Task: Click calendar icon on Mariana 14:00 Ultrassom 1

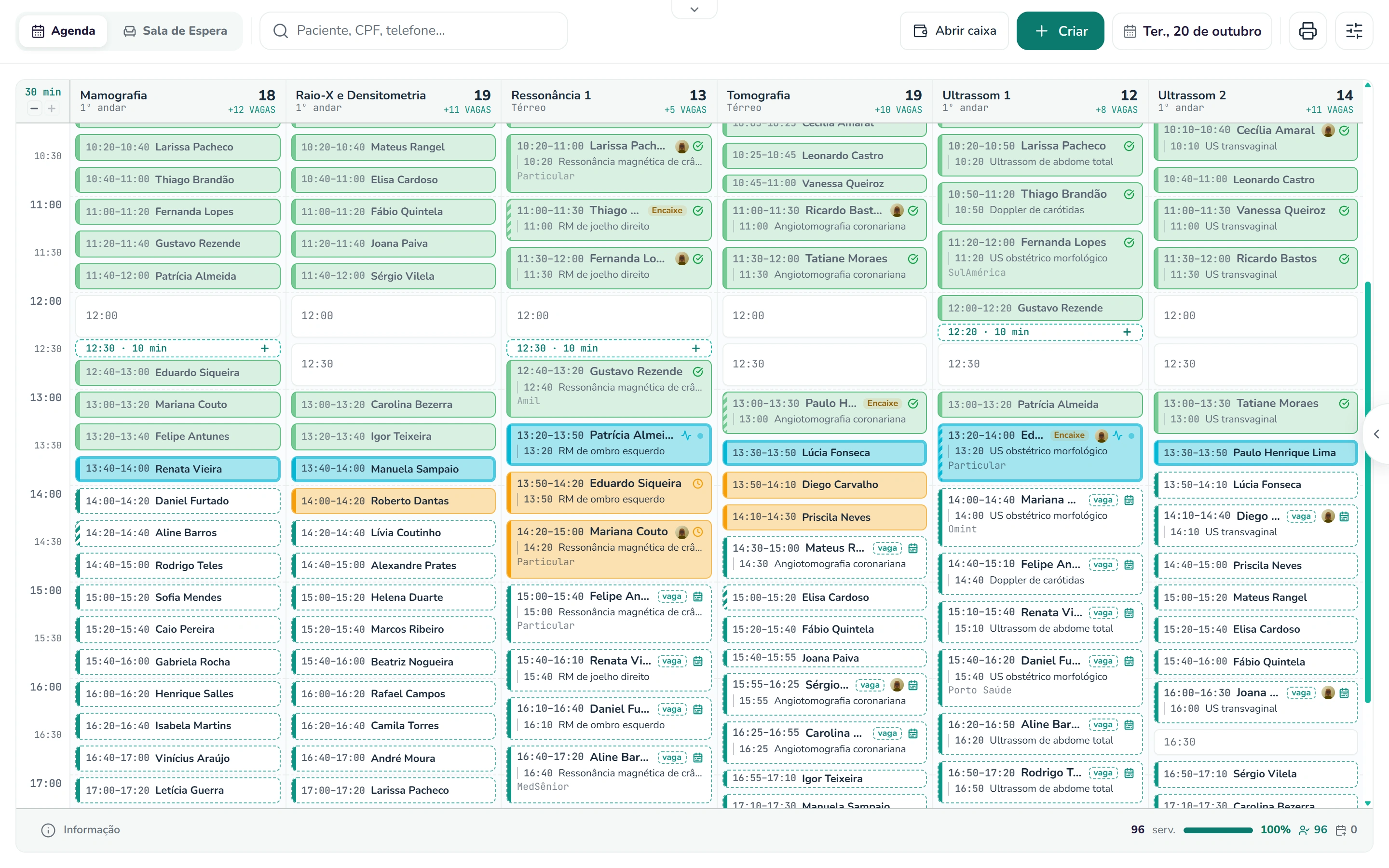Action: [1129, 500]
